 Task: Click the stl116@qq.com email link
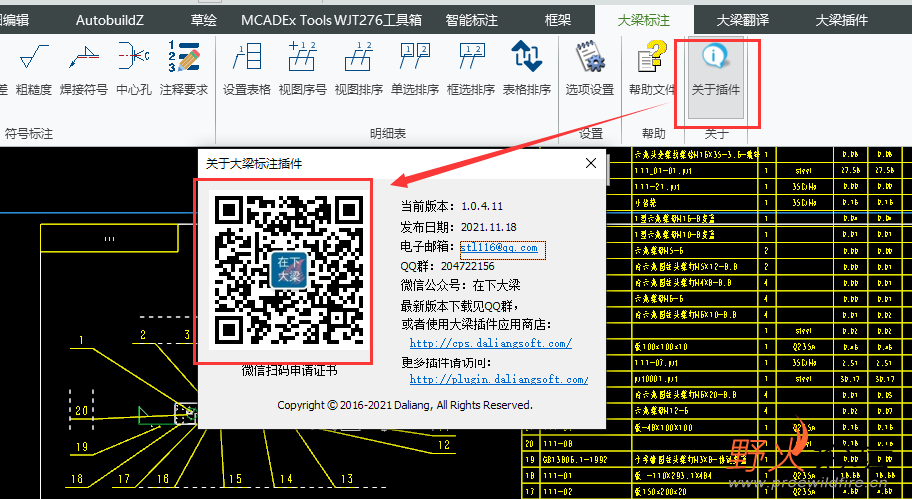(x=499, y=247)
